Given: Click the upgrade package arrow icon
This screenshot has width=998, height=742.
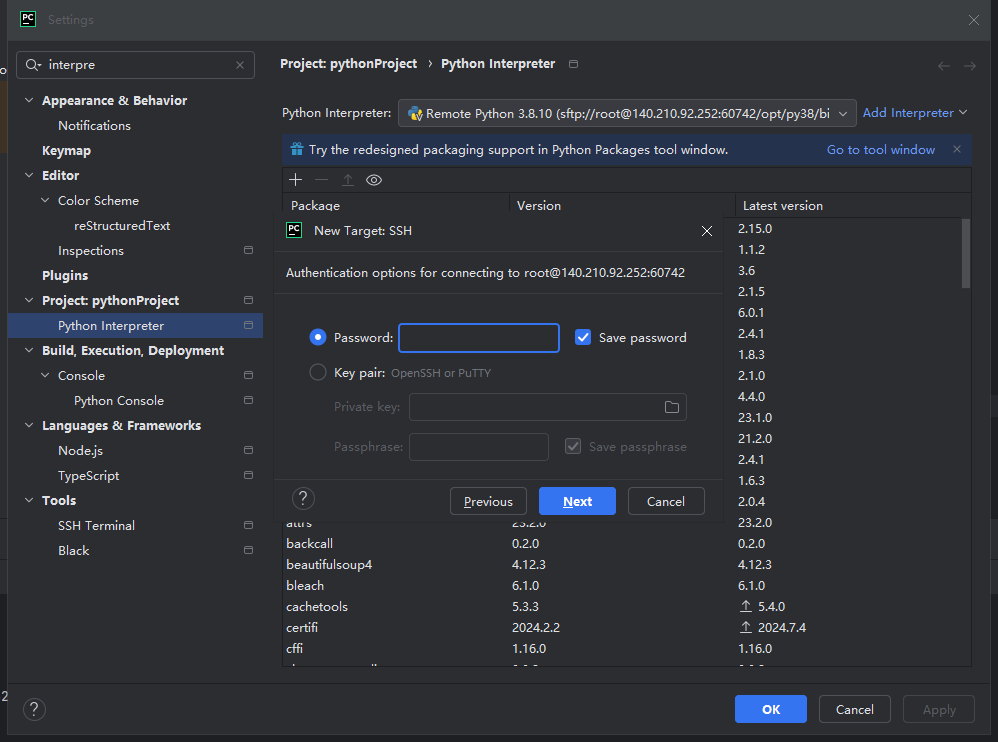Looking at the screenshot, I should 348,180.
